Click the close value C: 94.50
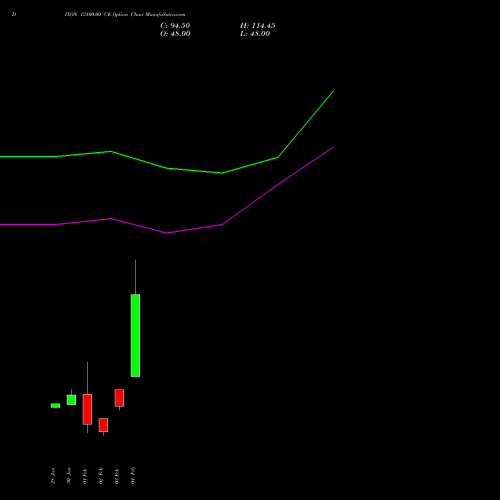The image size is (500, 500). (x=175, y=26)
